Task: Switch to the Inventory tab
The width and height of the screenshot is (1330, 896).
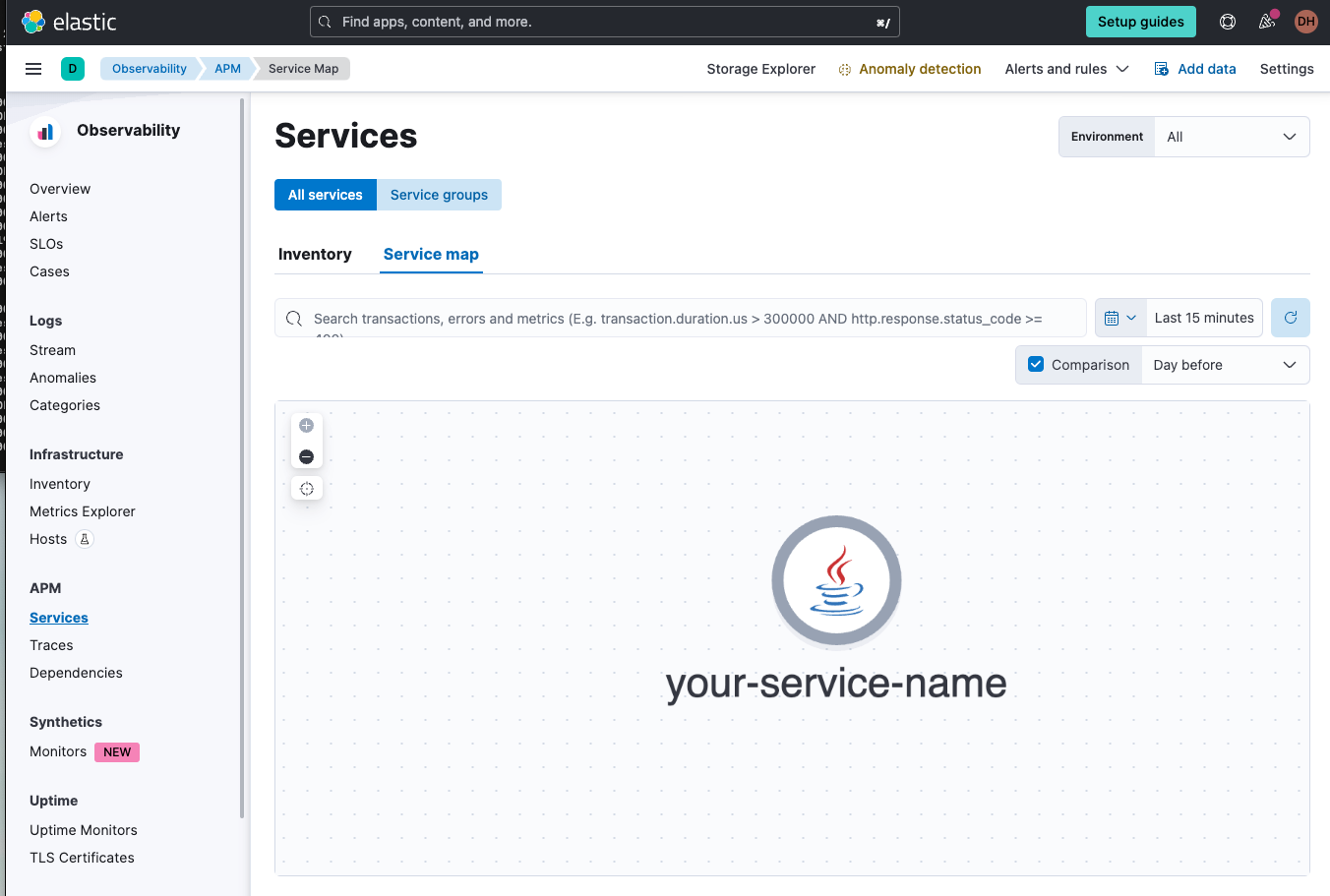Action: point(315,254)
